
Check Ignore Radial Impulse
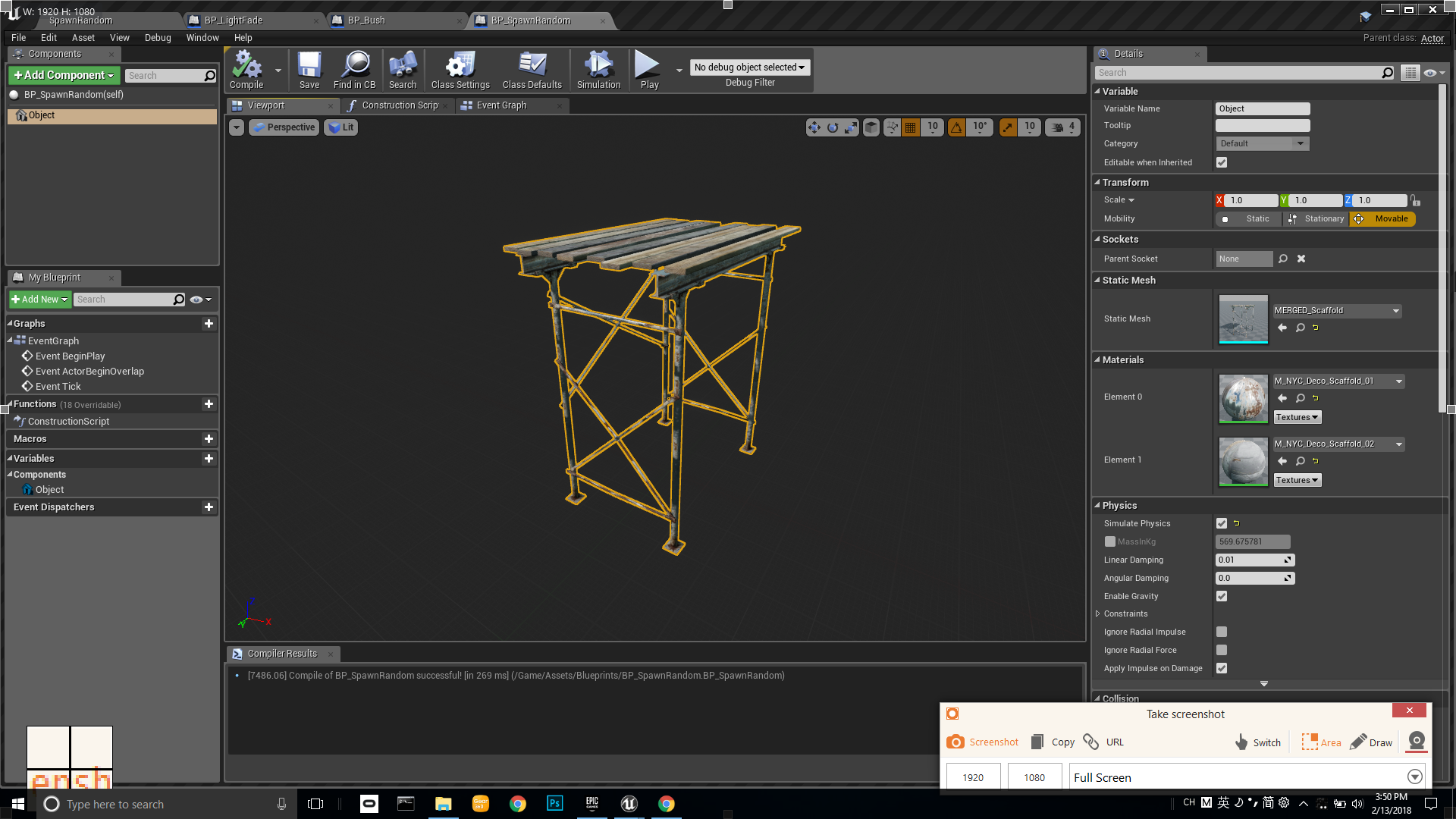(x=1222, y=632)
